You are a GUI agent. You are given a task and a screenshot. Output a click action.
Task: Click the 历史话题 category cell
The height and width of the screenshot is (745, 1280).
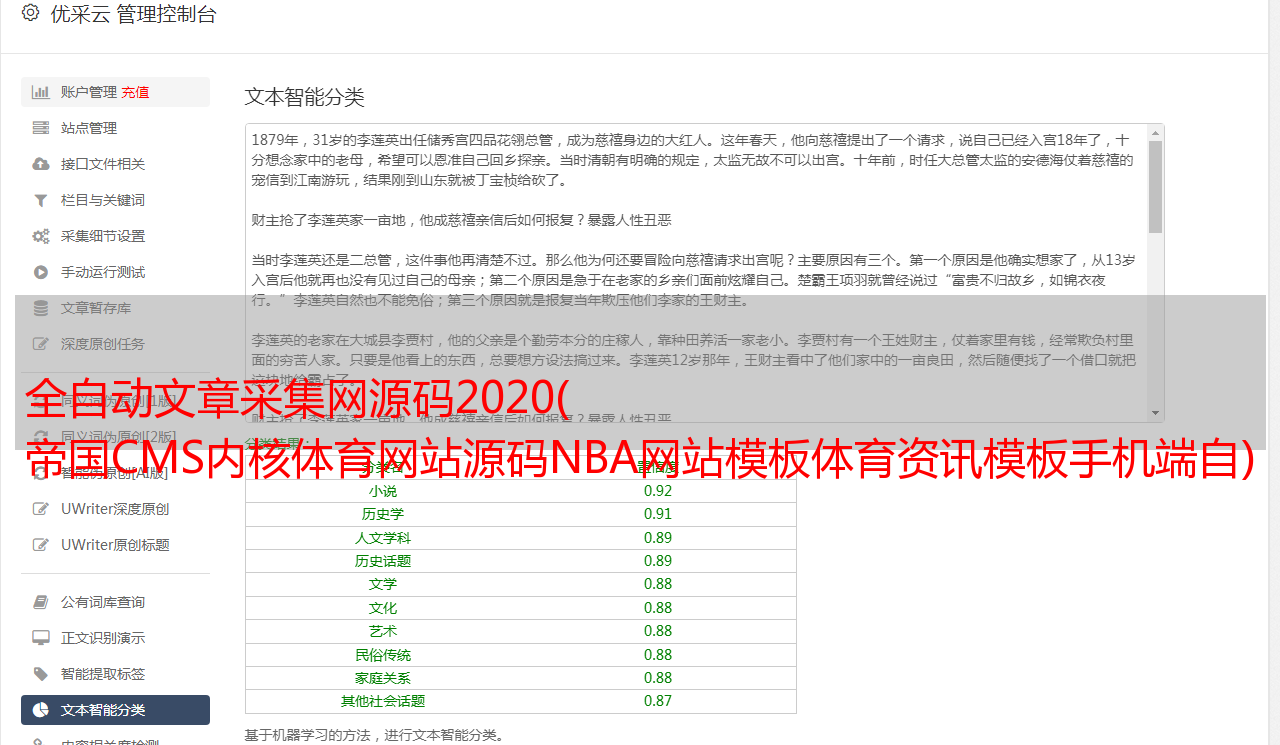[383, 561]
